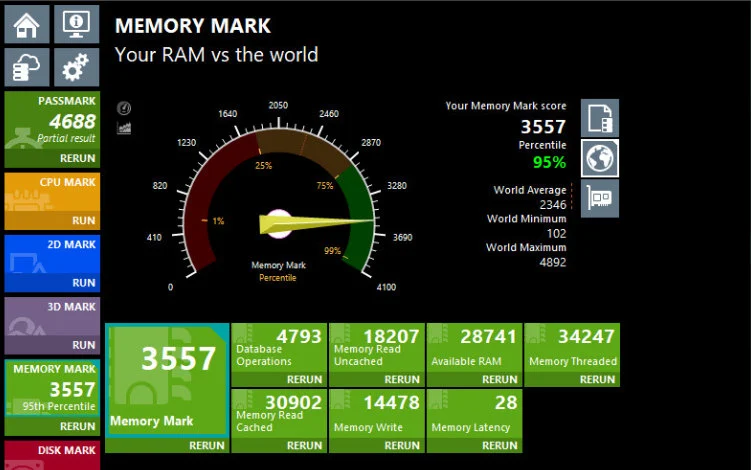Run the CPU Mark test
This screenshot has width=751, height=470.
(x=84, y=221)
